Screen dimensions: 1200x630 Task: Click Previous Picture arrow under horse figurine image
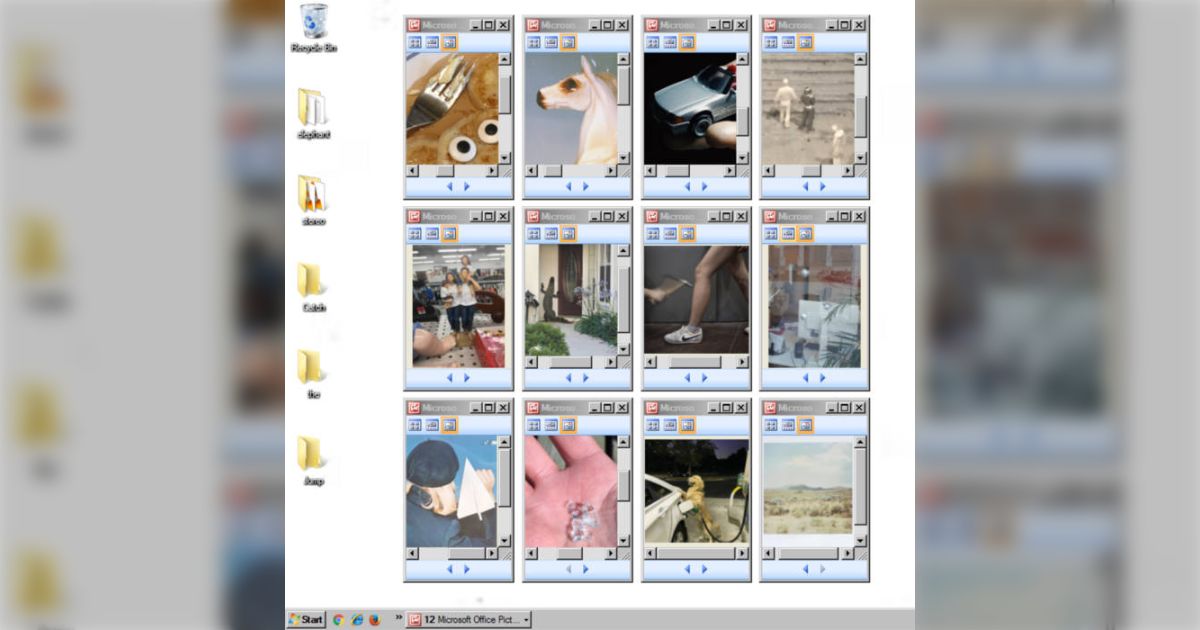tap(568, 186)
